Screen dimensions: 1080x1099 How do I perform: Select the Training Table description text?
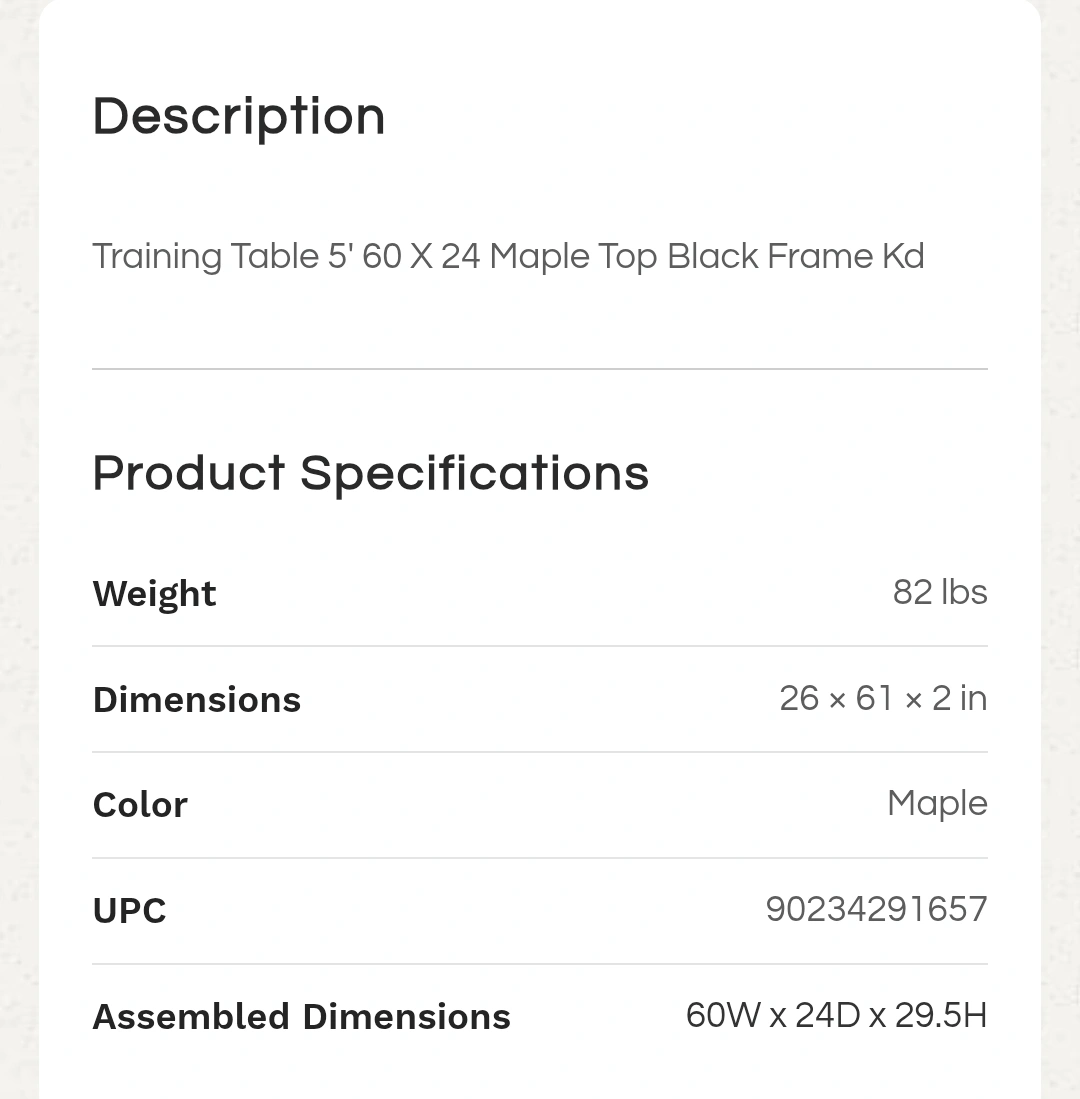(x=509, y=257)
